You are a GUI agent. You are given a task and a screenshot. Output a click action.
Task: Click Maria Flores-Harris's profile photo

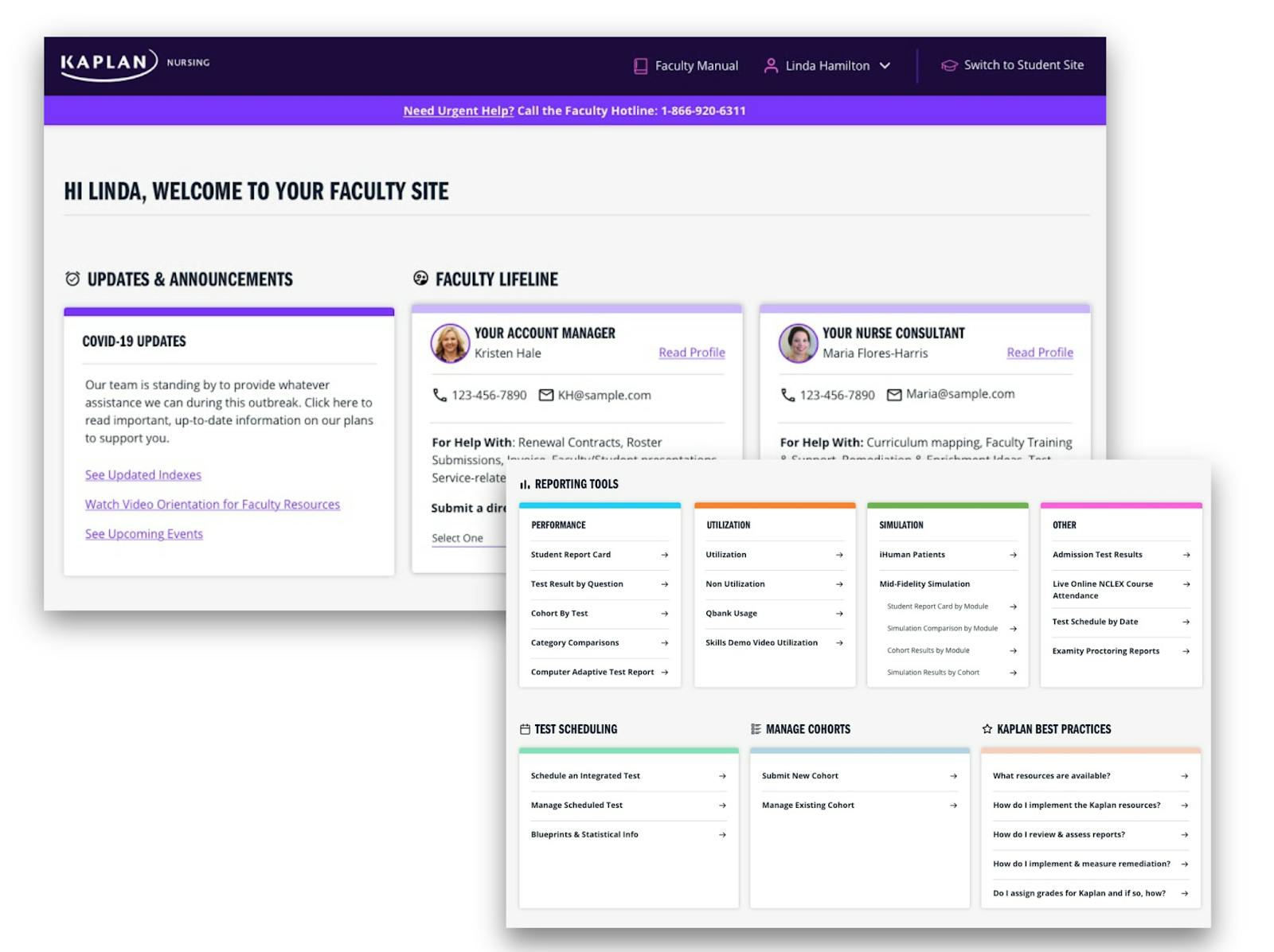pos(798,343)
